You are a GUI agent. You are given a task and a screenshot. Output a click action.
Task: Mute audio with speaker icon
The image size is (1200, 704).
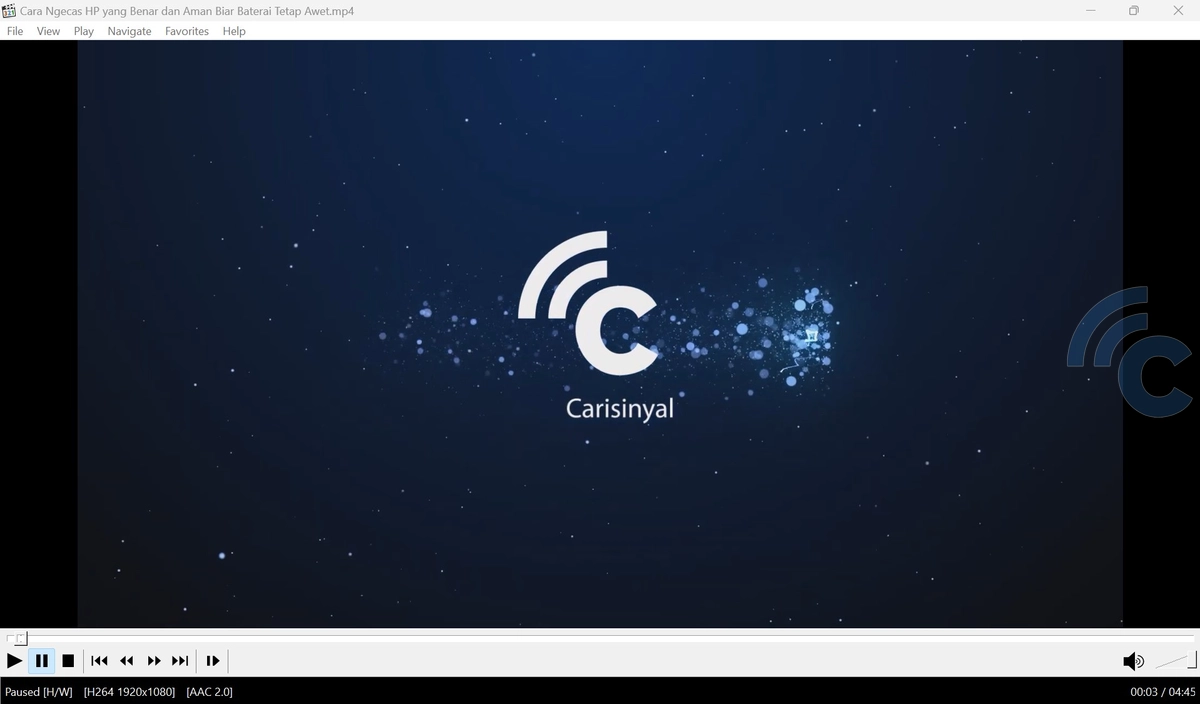coord(1133,661)
